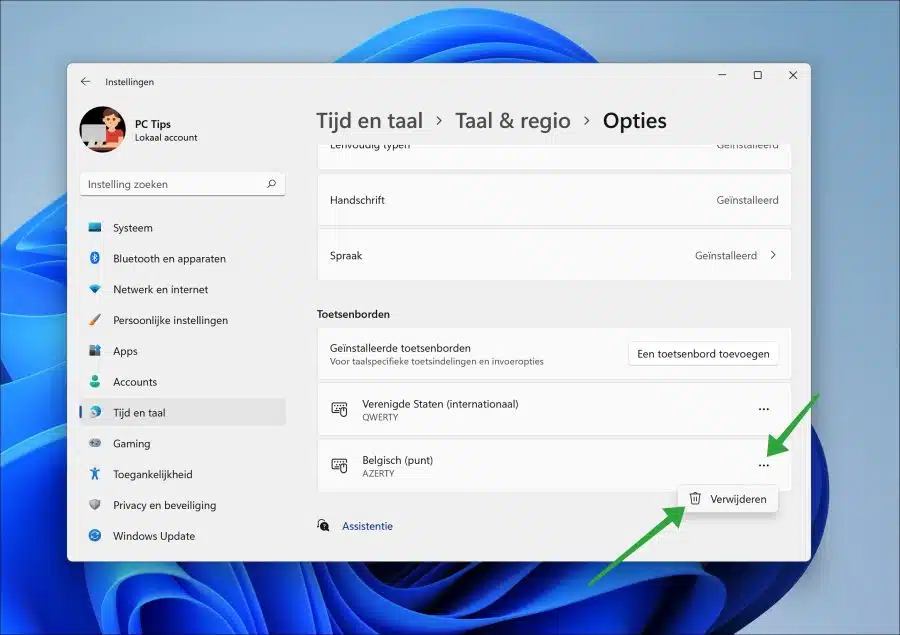Go to Taal & regio breadcrumb
Image resolution: width=900 pixels, height=635 pixels.
click(513, 121)
